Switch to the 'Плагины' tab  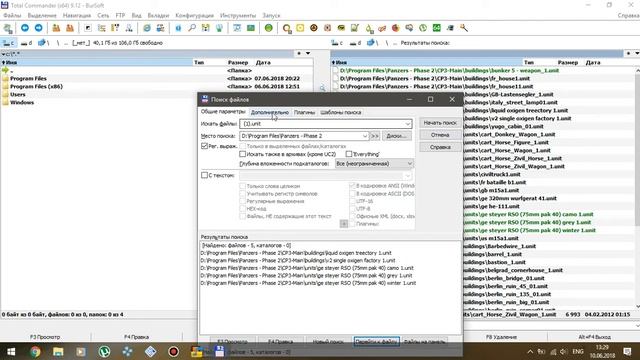tap(304, 112)
